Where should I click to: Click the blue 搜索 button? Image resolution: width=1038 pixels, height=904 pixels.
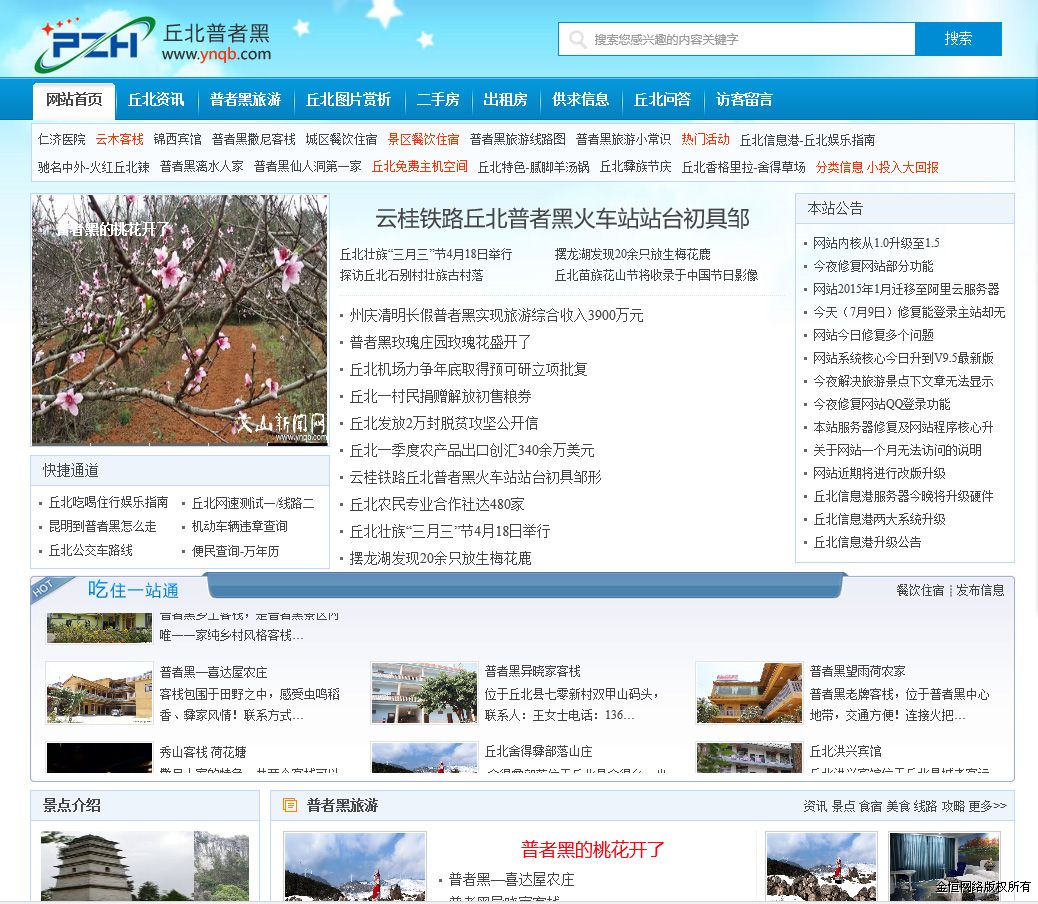(958, 39)
